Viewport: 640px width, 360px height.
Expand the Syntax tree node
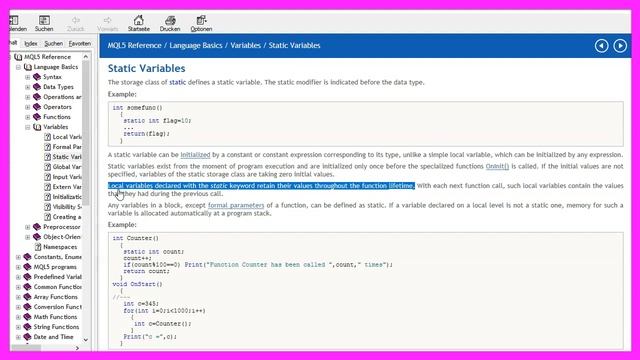(x=28, y=77)
